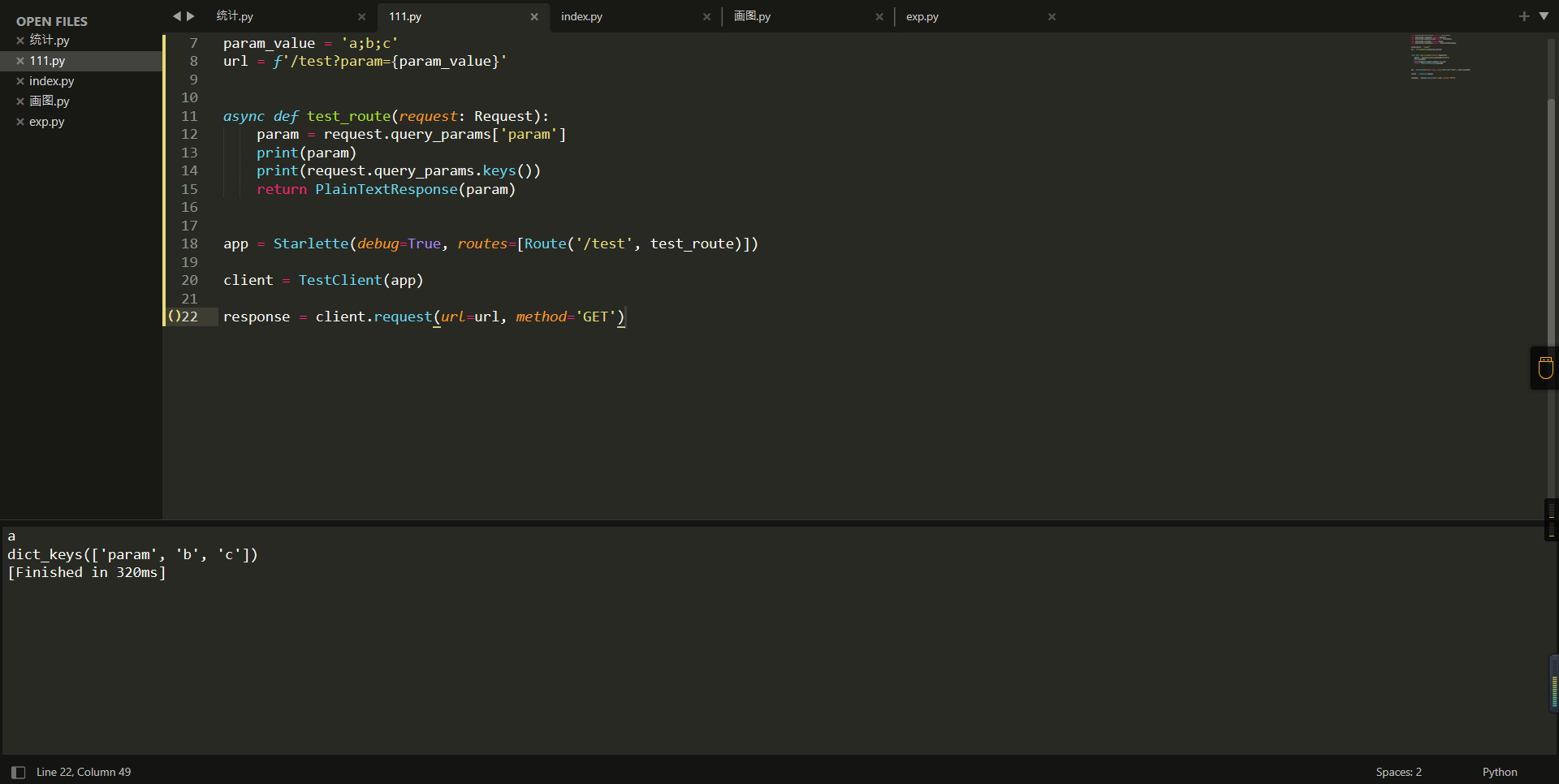
Task: Close 统计.py in the Open Files sidebar
Action: 20,41
